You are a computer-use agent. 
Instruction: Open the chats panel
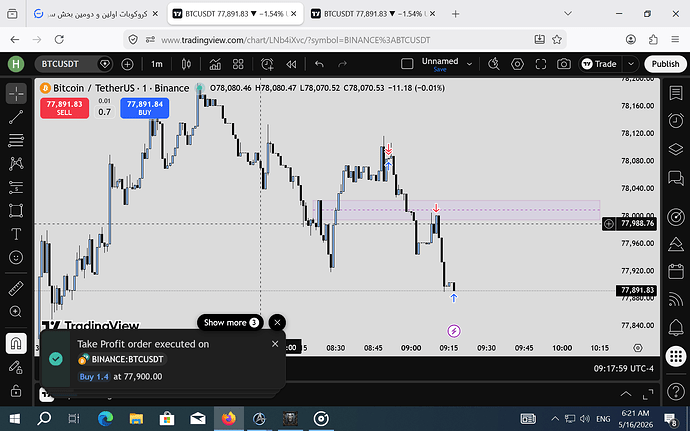click(675, 178)
